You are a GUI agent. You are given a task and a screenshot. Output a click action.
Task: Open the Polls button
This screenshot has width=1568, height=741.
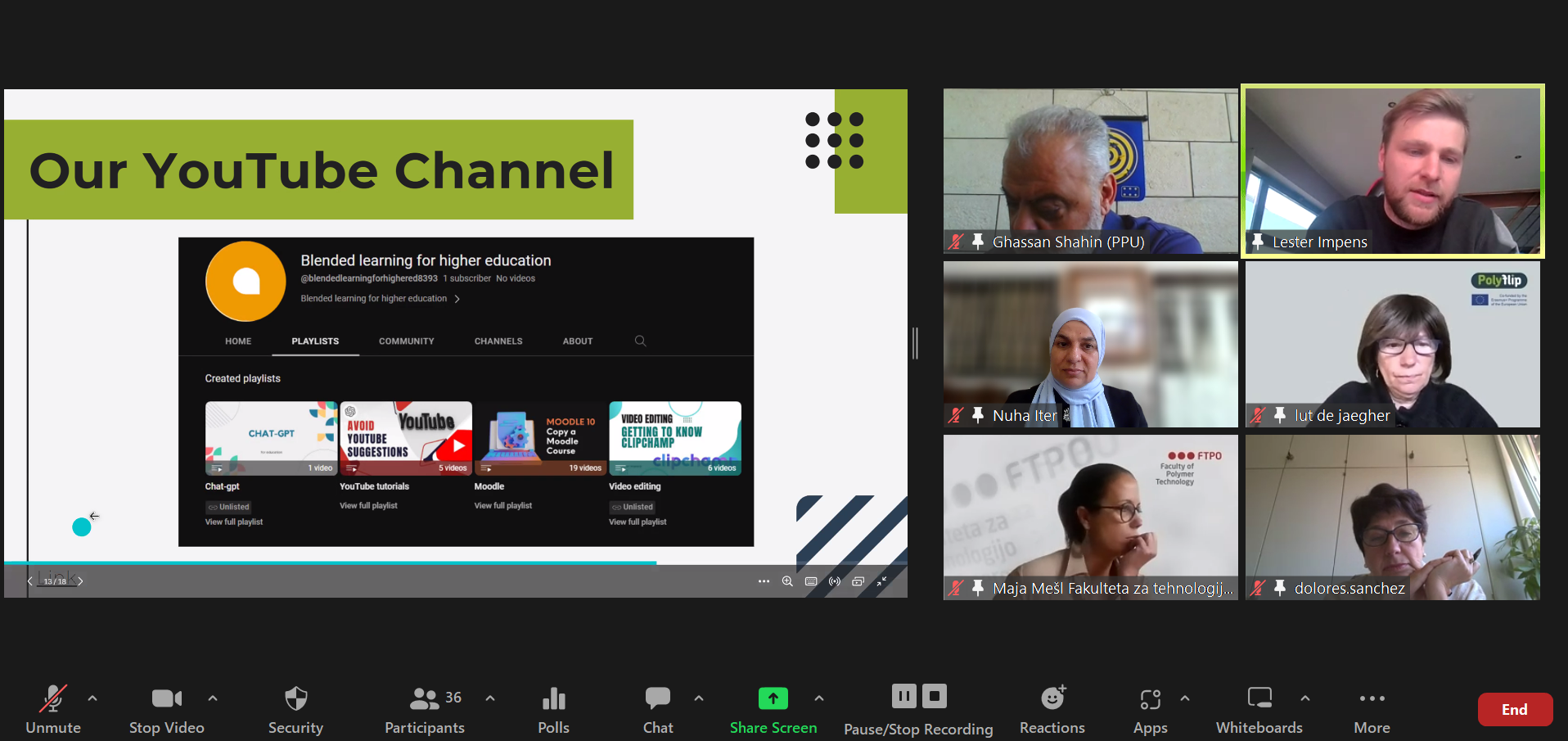pyautogui.click(x=554, y=710)
